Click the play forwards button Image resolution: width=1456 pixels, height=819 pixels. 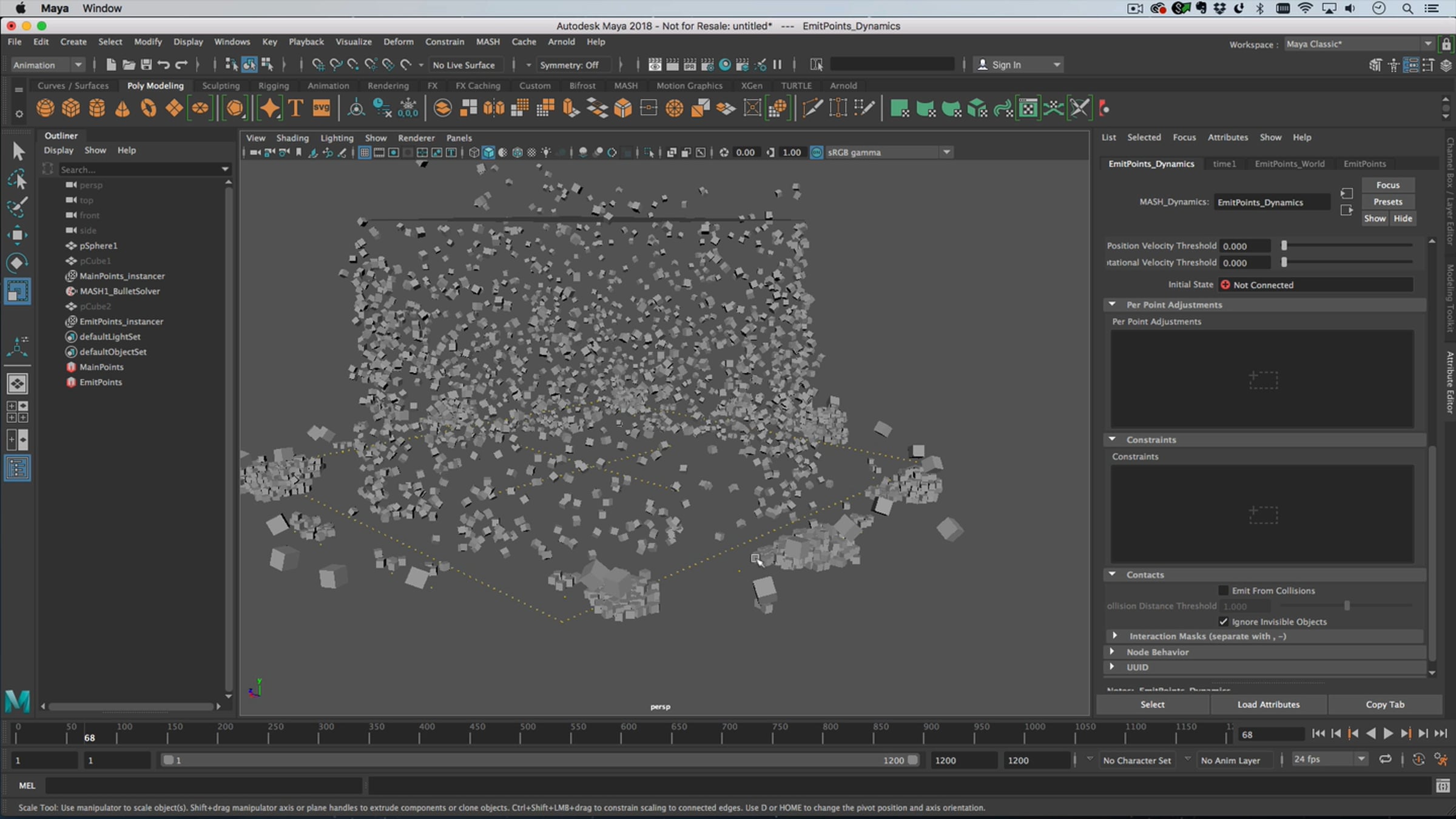(x=1388, y=734)
